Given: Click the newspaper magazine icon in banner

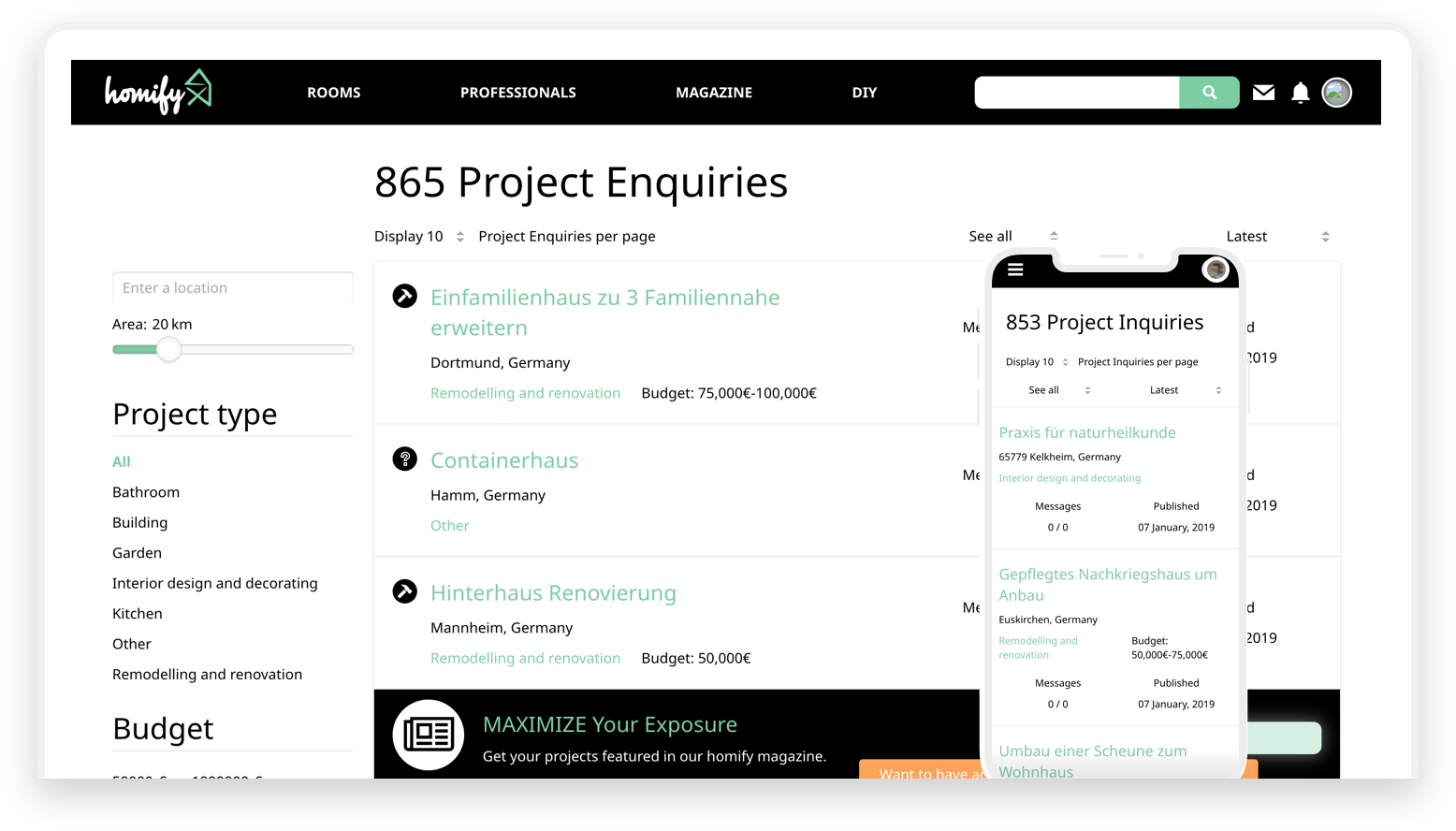Looking at the screenshot, I should coord(429,735).
